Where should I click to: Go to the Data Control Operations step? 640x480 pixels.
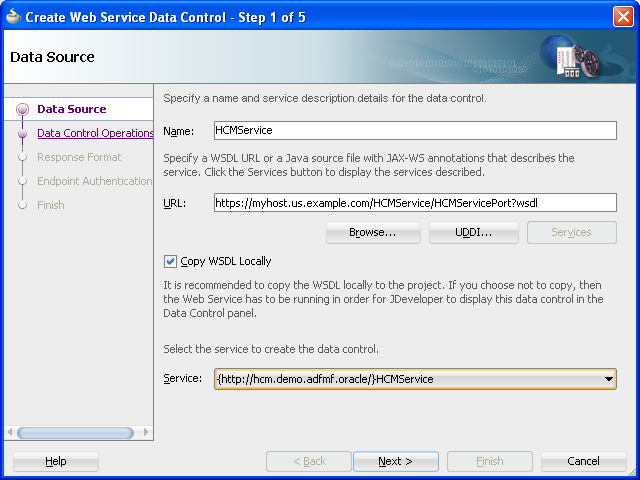click(95, 133)
